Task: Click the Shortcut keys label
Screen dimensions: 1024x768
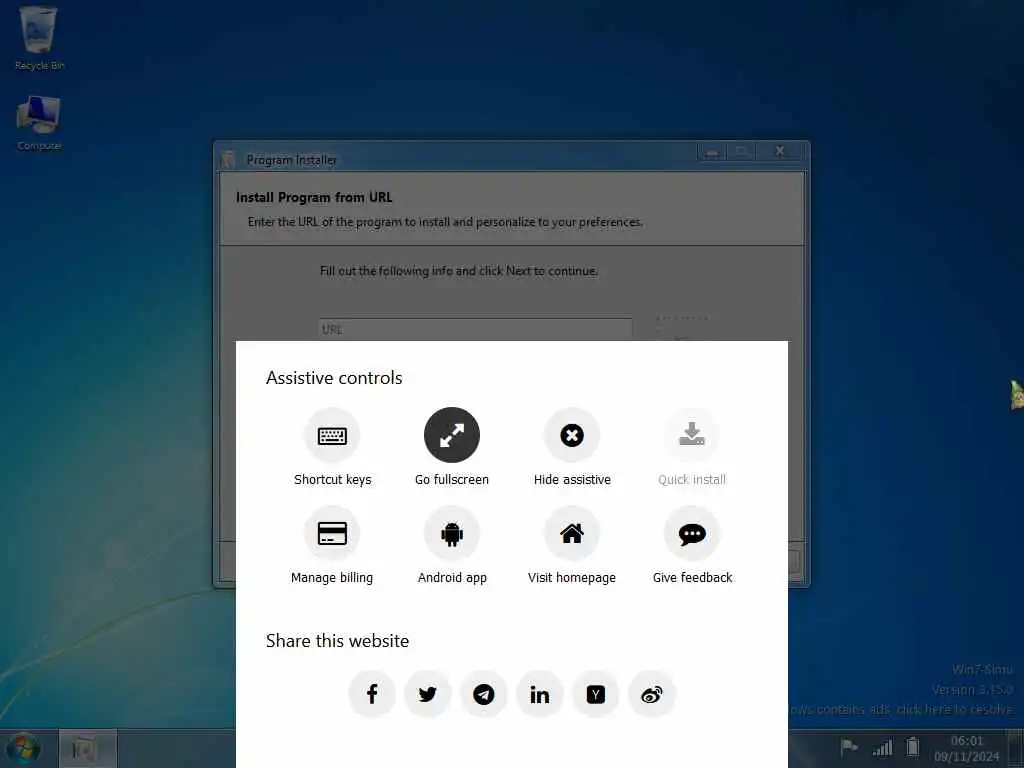Action: point(332,480)
